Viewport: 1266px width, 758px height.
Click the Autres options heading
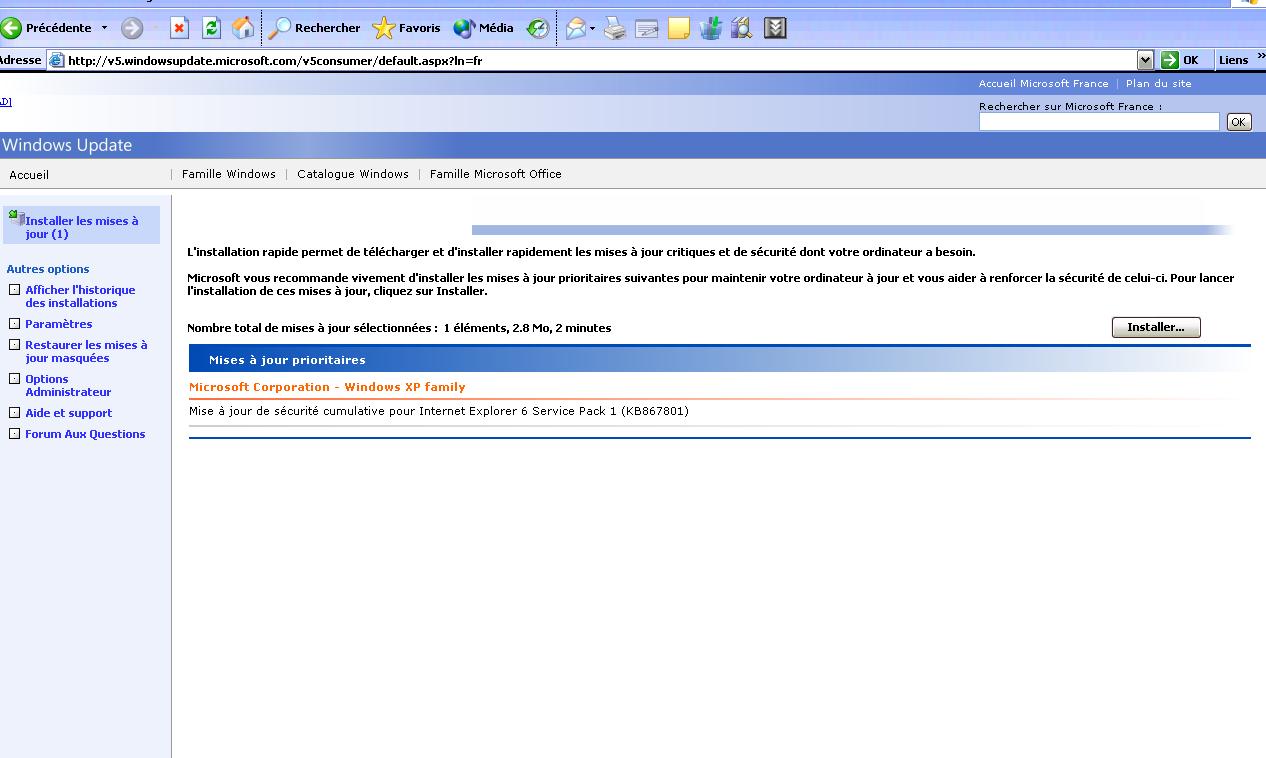48,269
